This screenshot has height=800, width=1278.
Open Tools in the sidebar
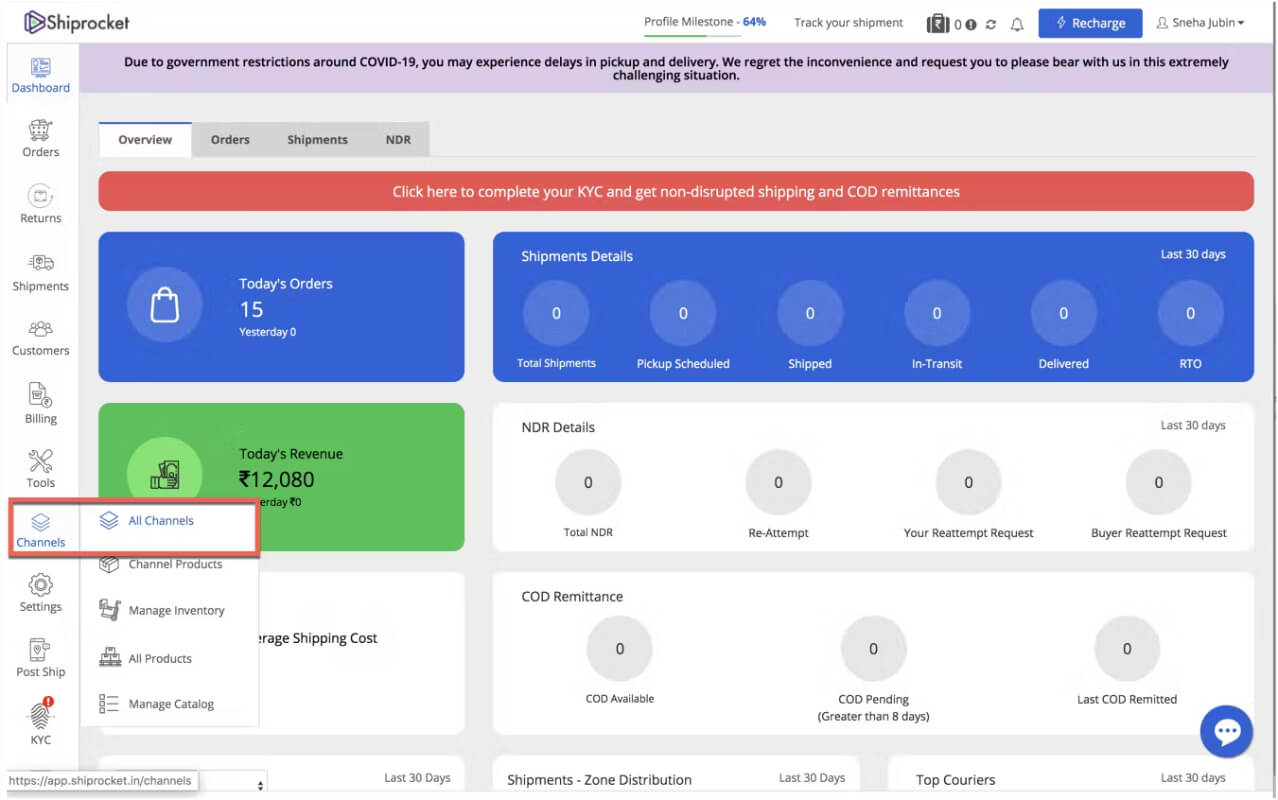tap(41, 469)
